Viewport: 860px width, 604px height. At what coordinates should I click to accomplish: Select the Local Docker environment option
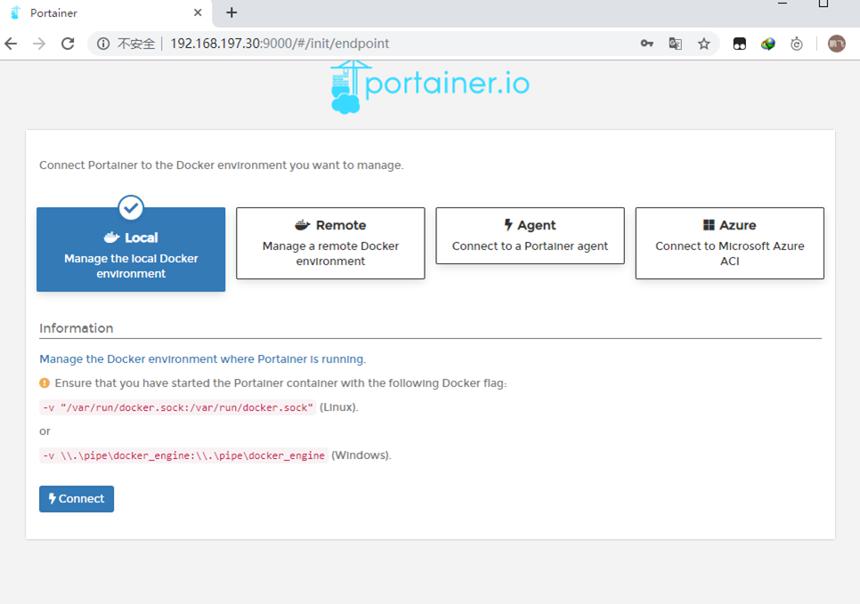[x=131, y=249]
